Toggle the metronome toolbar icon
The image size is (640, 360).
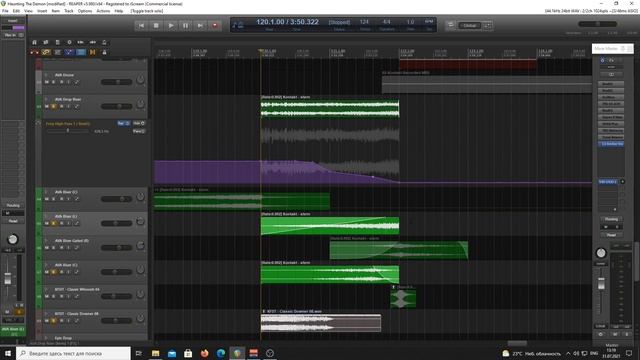pos(104,42)
